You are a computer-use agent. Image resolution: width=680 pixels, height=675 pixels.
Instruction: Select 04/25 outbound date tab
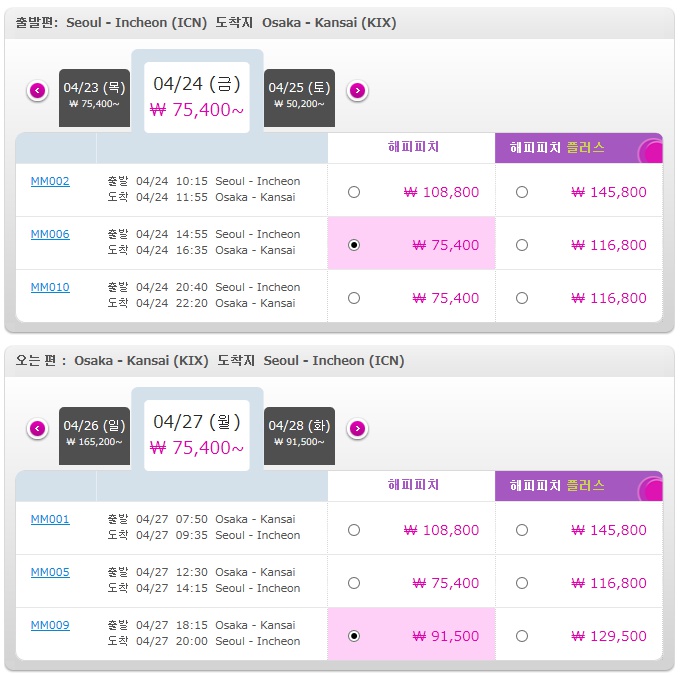click(x=299, y=98)
